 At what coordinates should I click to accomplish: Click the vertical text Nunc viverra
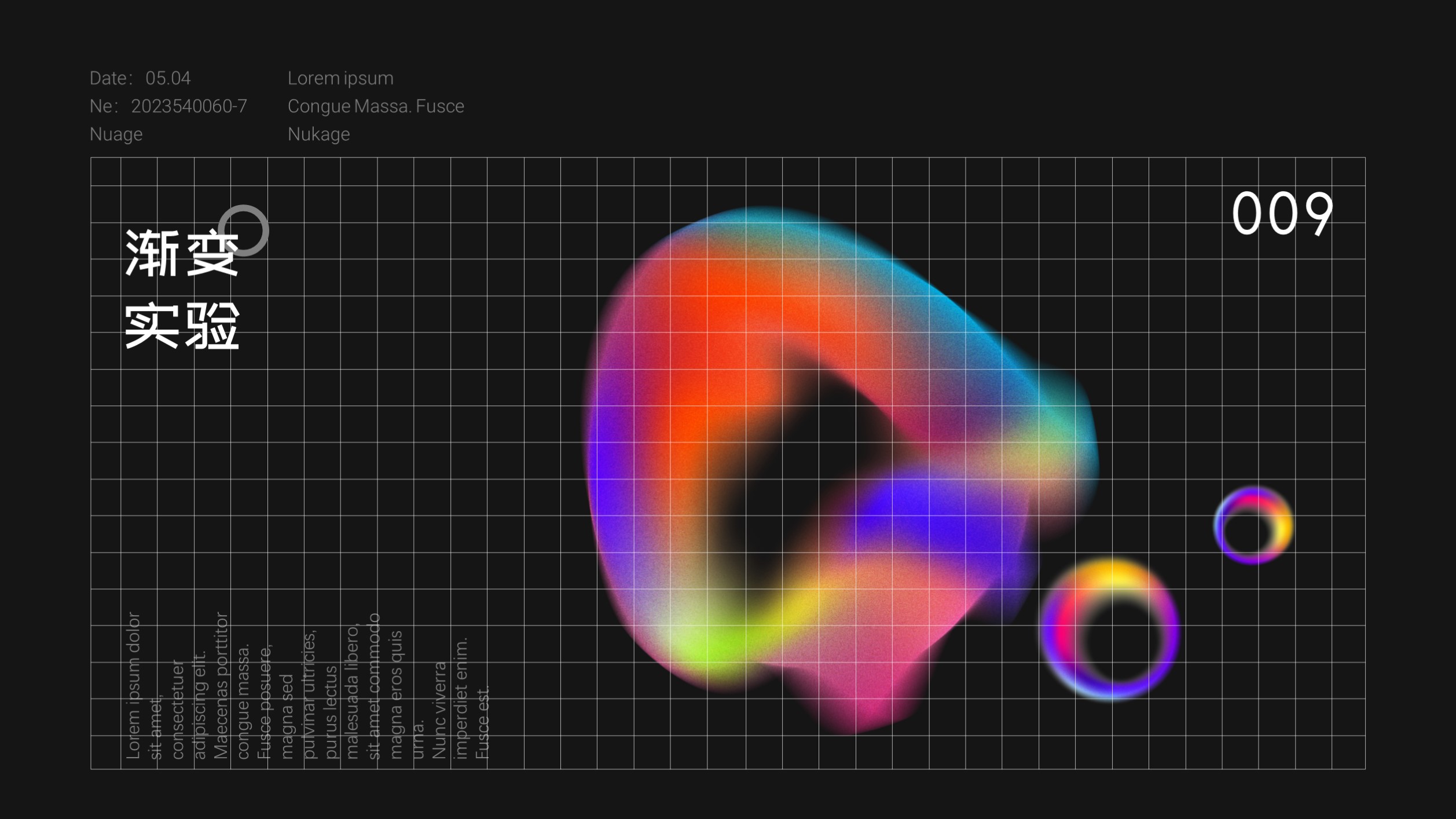pyautogui.click(x=440, y=711)
